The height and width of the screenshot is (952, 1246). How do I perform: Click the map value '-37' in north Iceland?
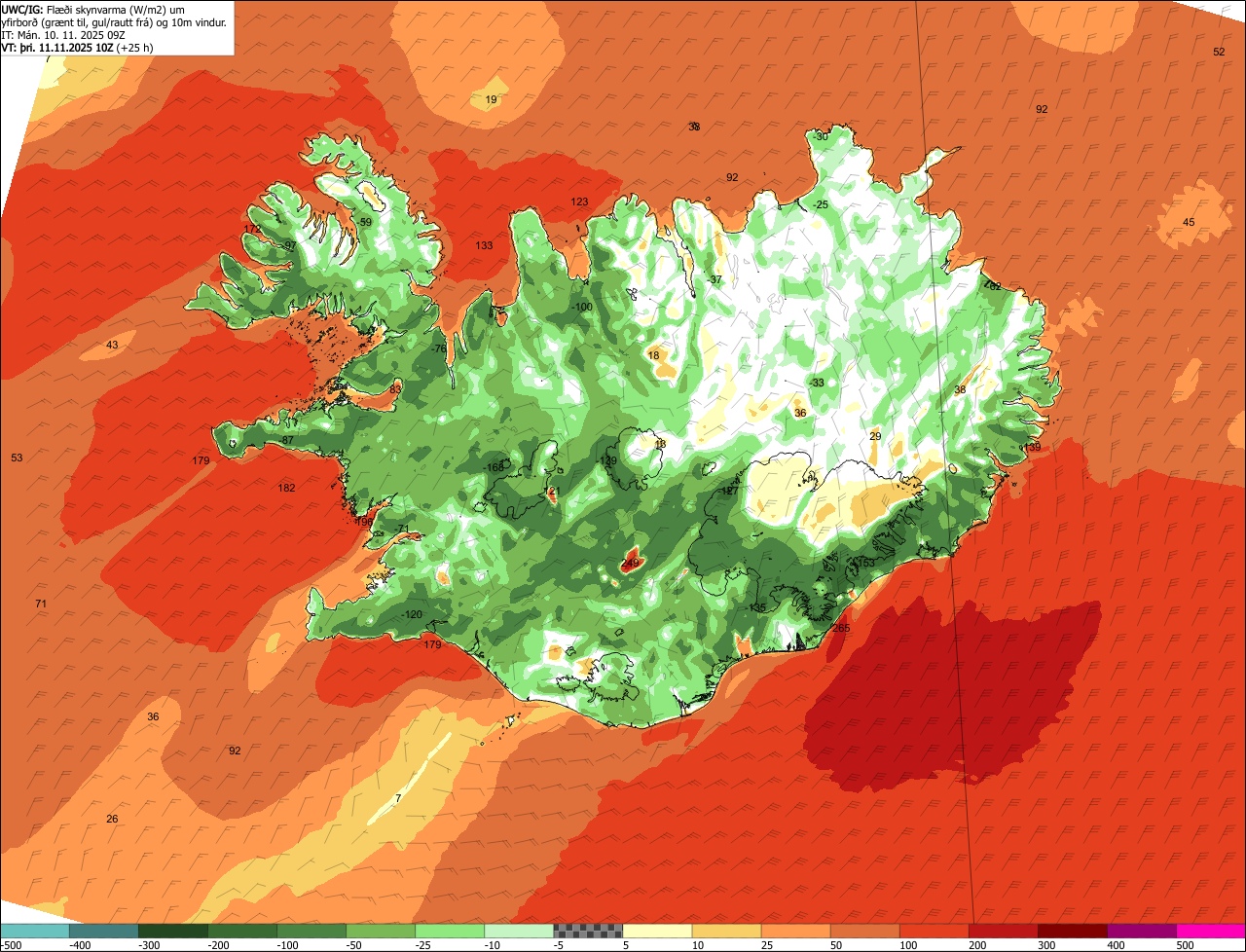pos(715,279)
